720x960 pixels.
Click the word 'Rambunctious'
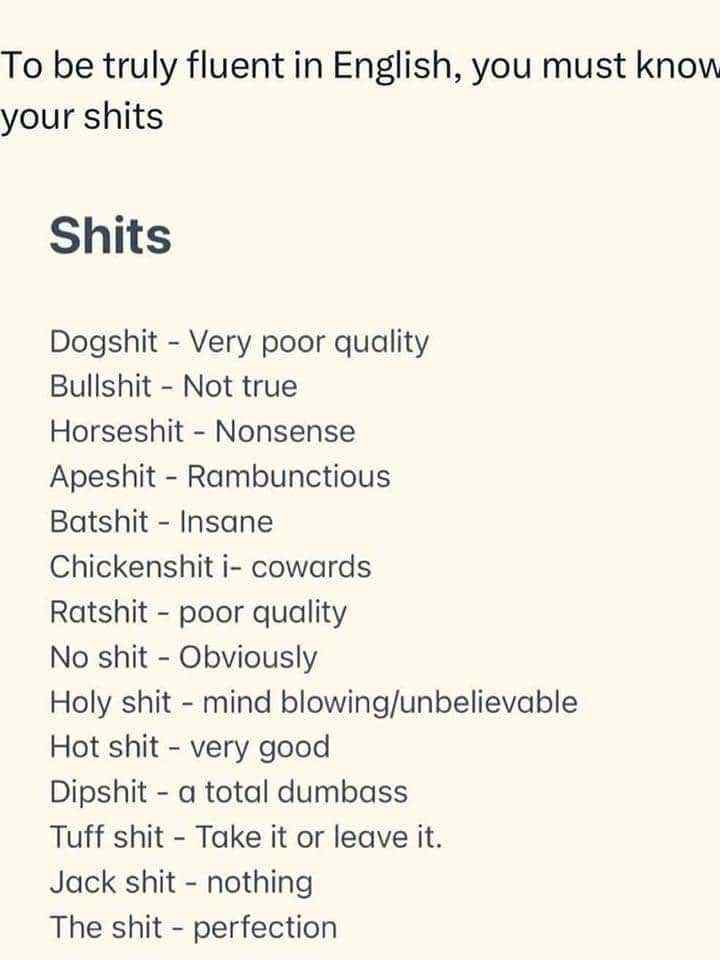click(288, 477)
